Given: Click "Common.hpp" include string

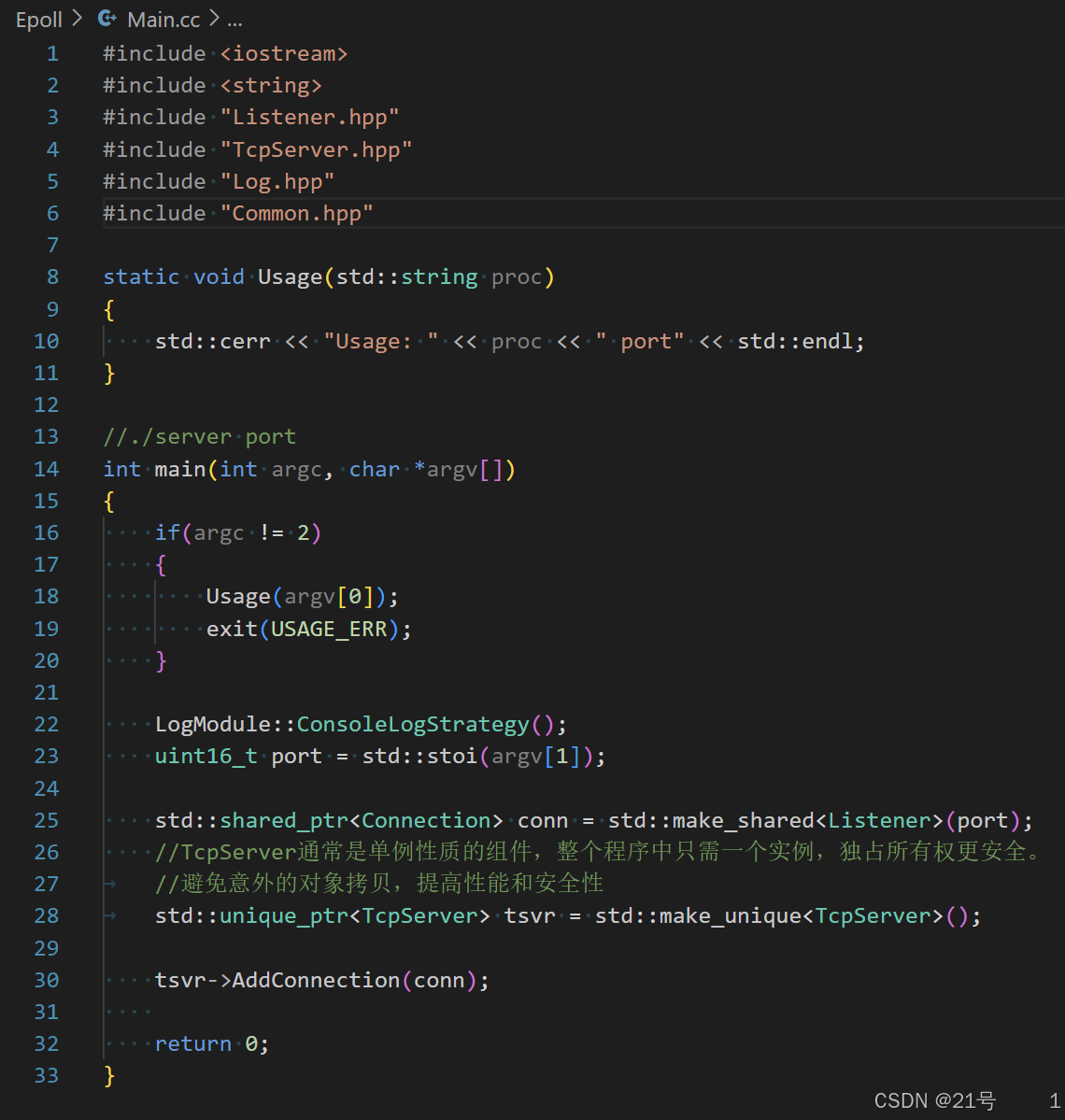Looking at the screenshot, I should 296,214.
